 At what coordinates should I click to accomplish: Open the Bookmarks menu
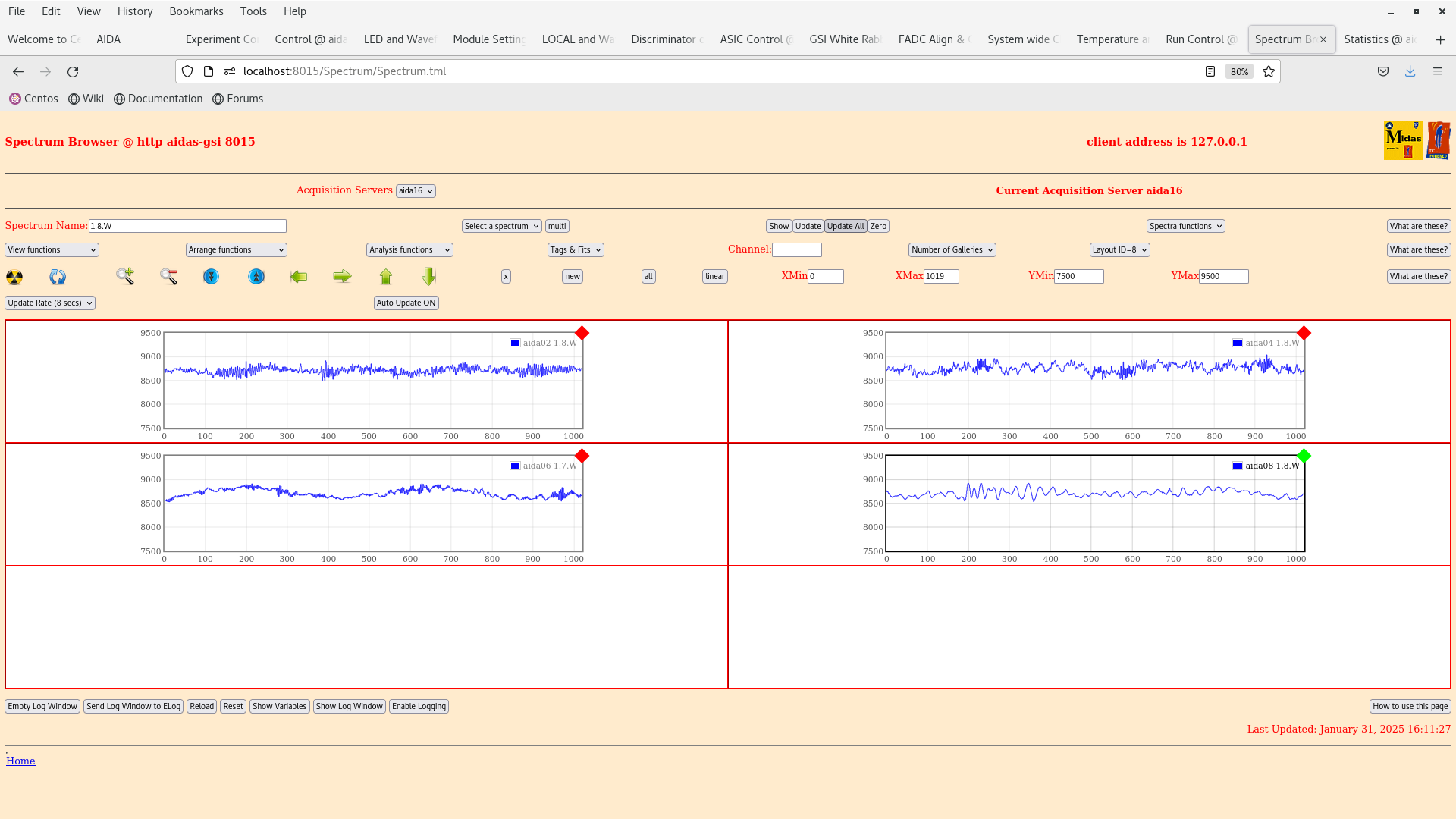click(x=196, y=11)
